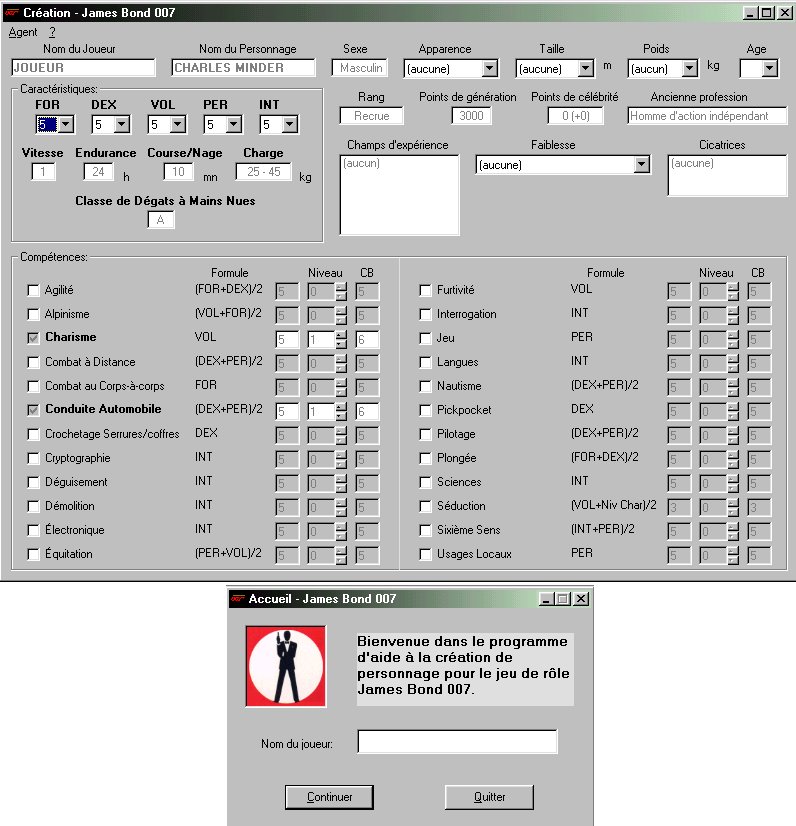796x826 pixels.
Task: Click the Continuer button
Action: (329, 797)
